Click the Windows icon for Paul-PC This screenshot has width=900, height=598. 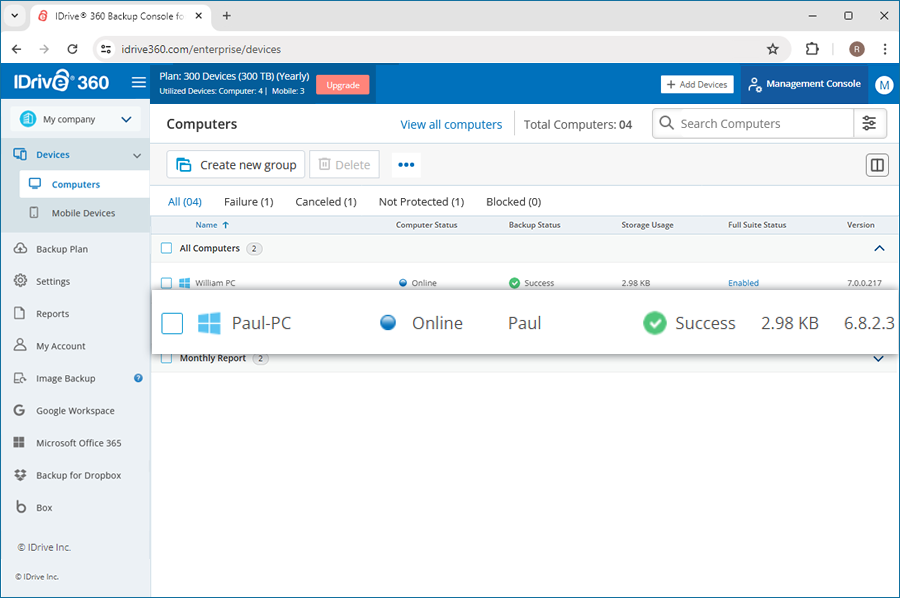tap(209, 323)
